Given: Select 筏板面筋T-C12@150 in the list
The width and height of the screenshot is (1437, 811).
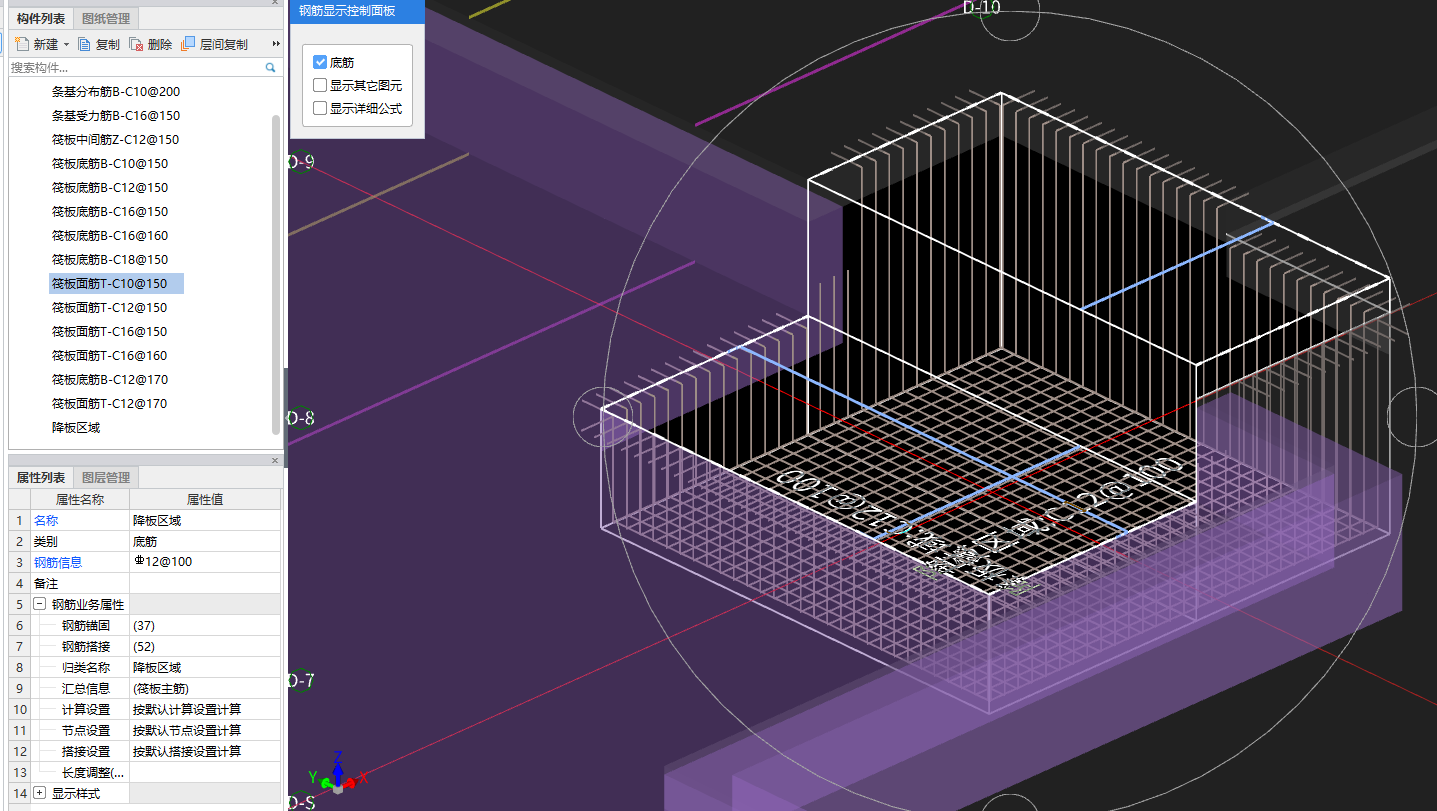Looking at the screenshot, I should click(x=110, y=307).
